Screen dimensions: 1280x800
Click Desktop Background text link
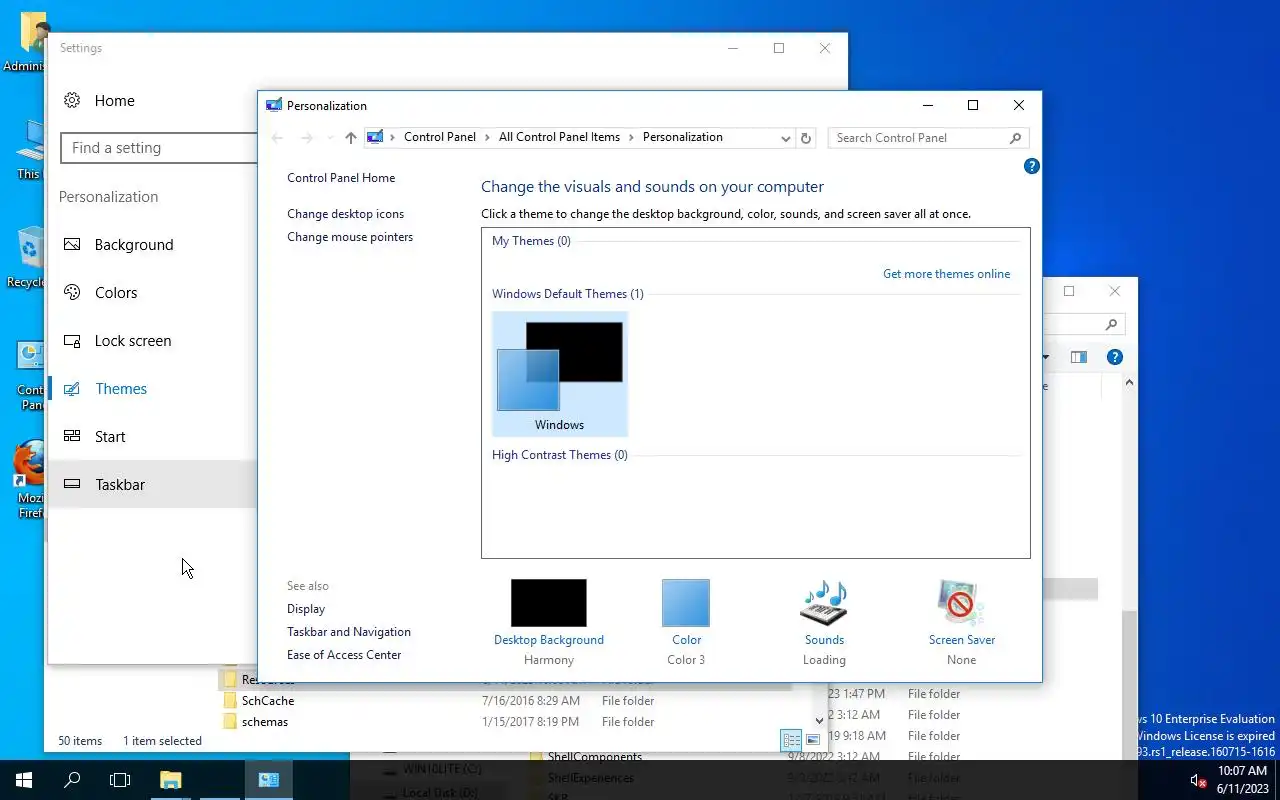pyautogui.click(x=549, y=640)
